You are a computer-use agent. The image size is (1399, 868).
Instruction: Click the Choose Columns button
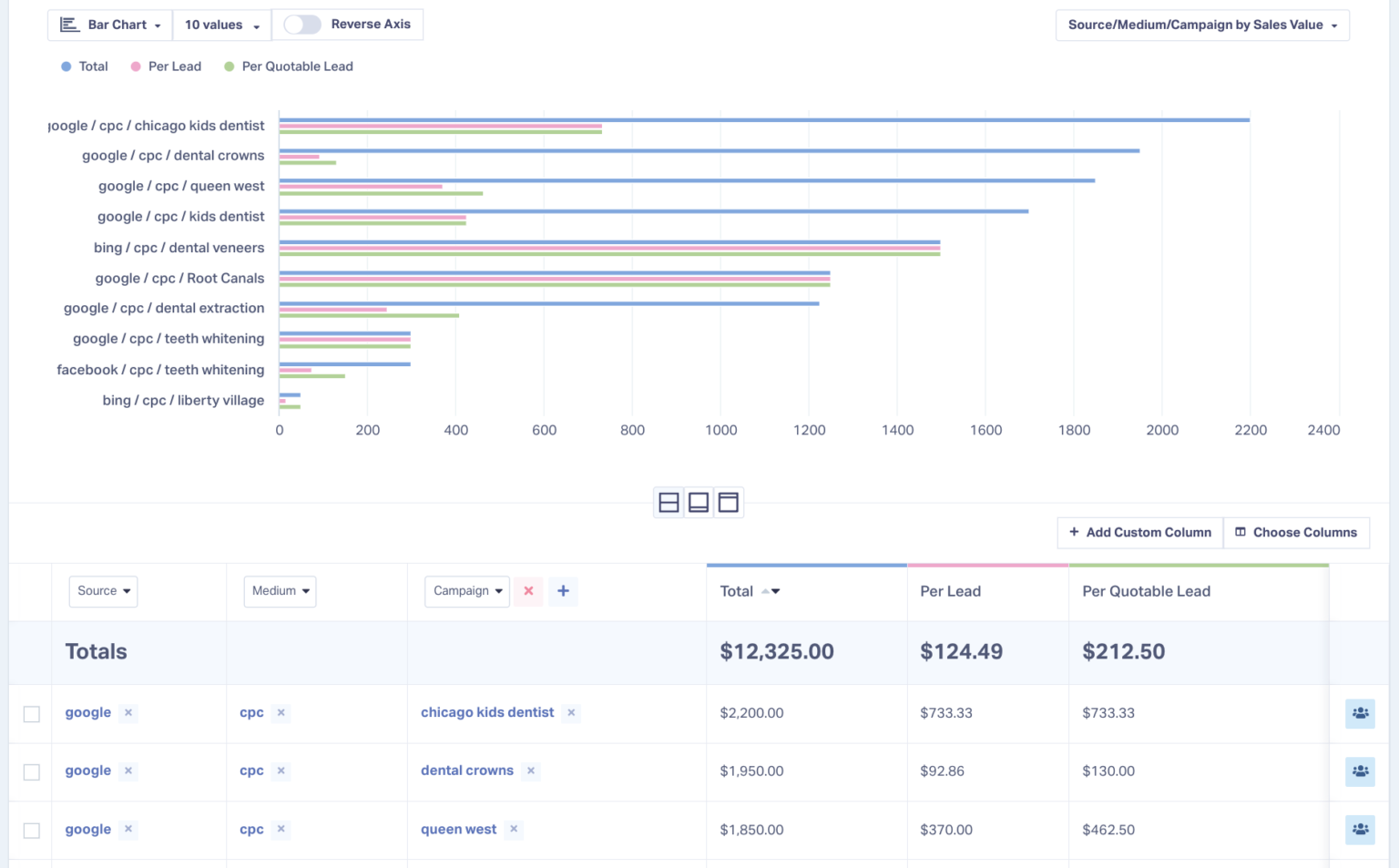pos(1296,532)
